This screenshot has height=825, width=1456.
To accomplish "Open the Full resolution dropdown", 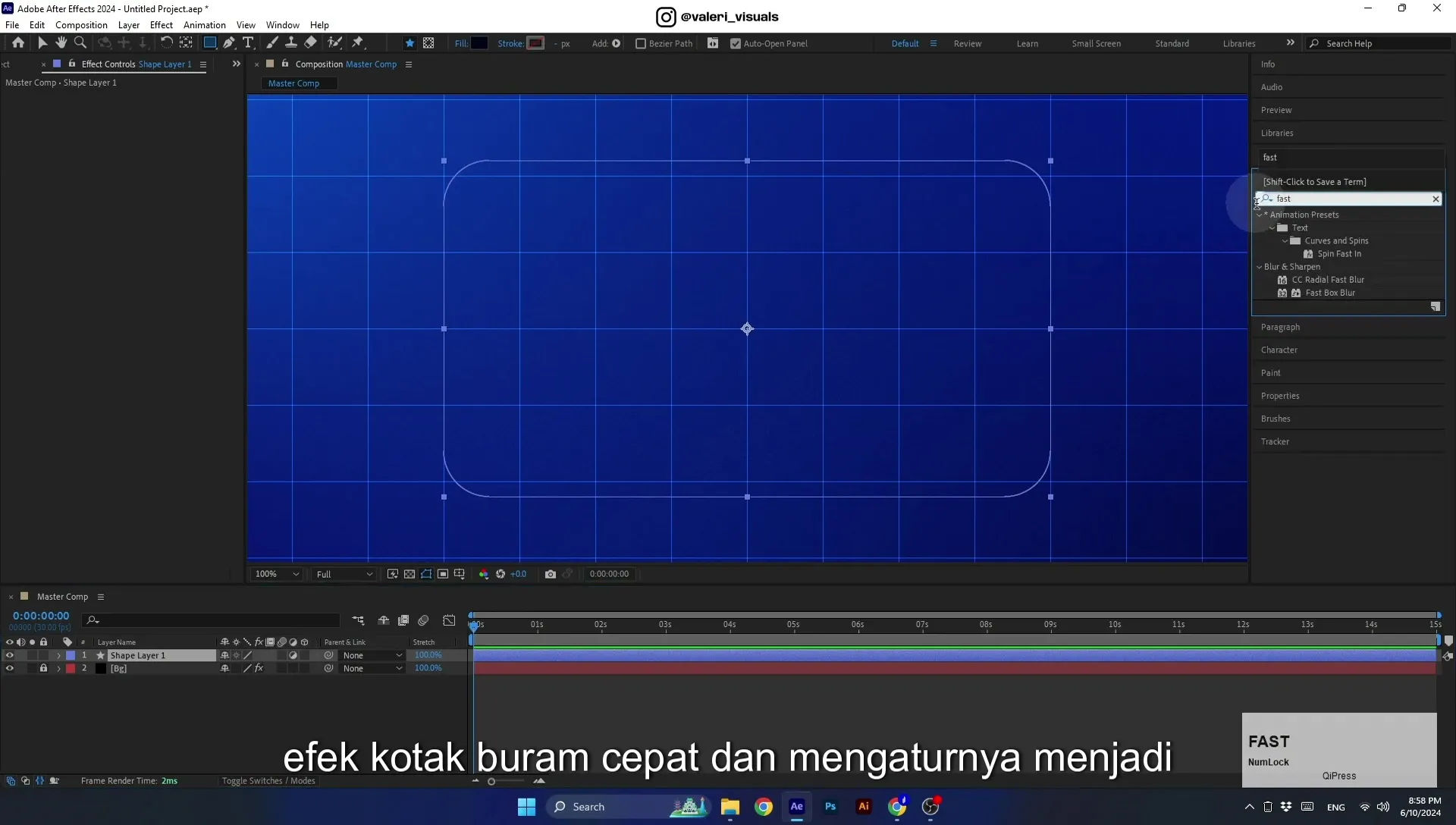I will [x=344, y=574].
